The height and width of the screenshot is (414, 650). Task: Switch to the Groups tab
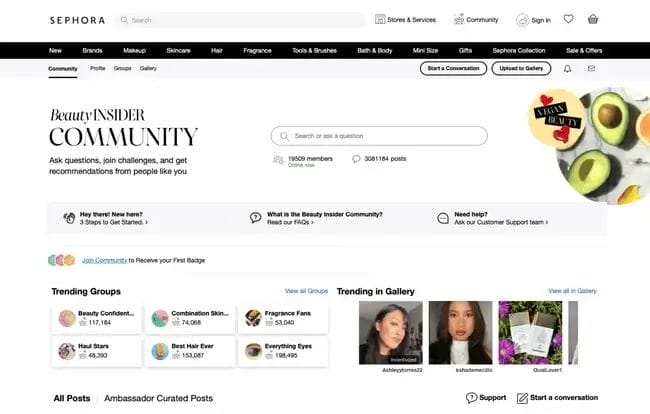coord(123,68)
